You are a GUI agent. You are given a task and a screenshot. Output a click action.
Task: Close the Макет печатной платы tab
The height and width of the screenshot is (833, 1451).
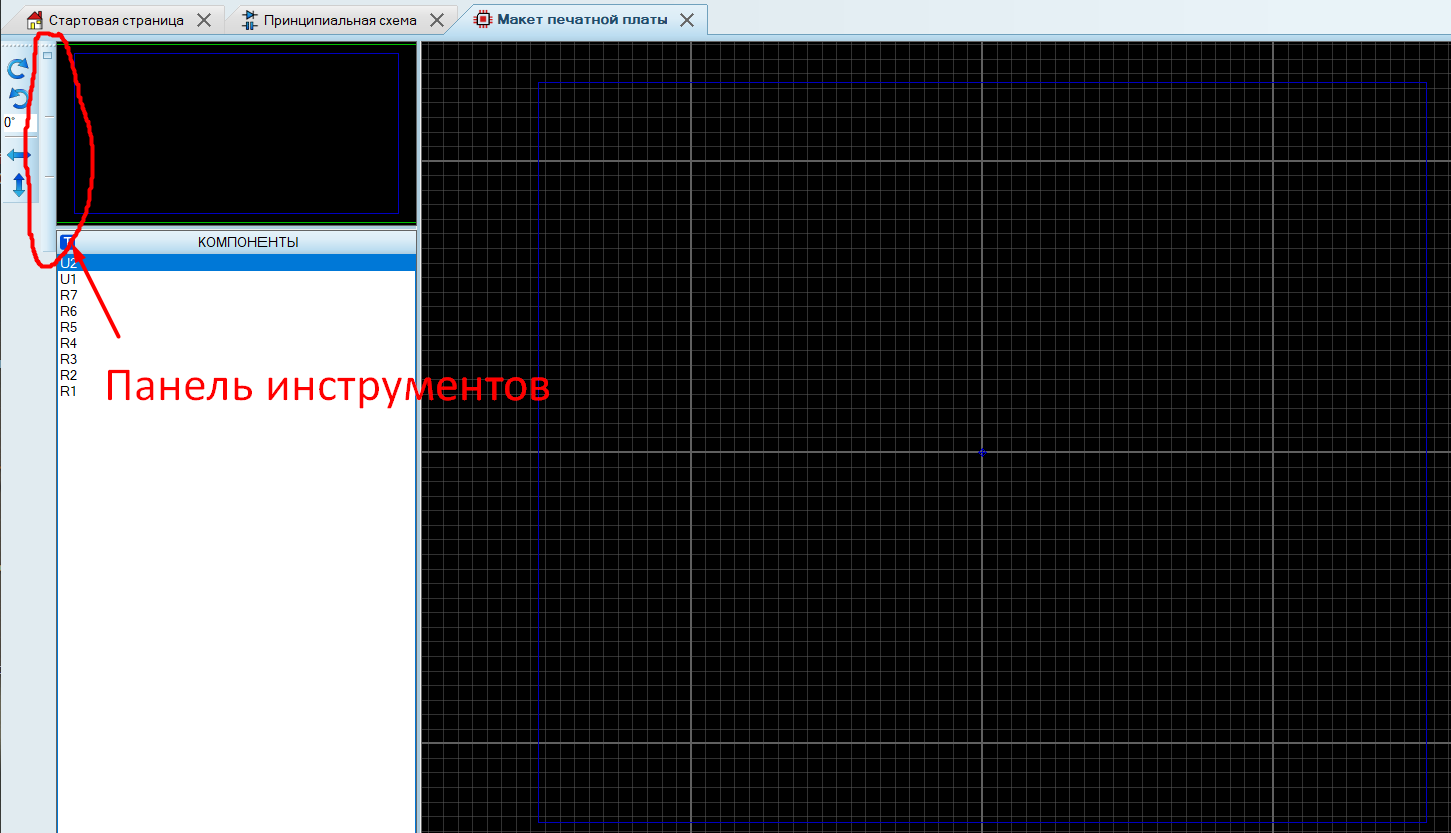(x=687, y=20)
